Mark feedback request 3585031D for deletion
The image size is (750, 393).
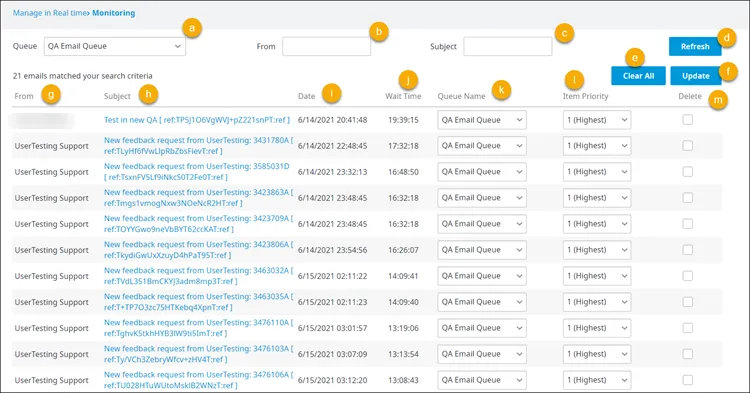point(687,171)
